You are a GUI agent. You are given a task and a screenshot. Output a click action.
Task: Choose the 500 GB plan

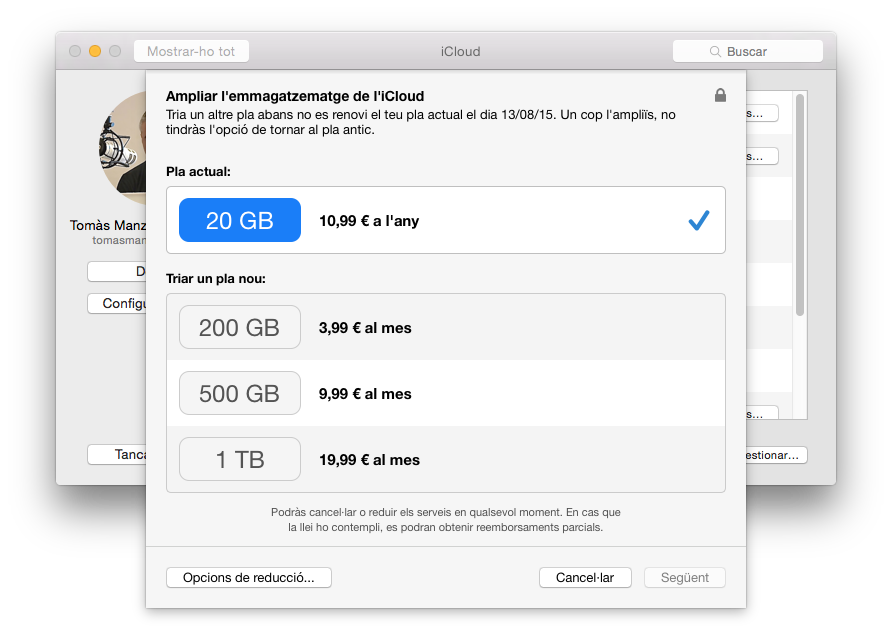[x=239, y=393]
